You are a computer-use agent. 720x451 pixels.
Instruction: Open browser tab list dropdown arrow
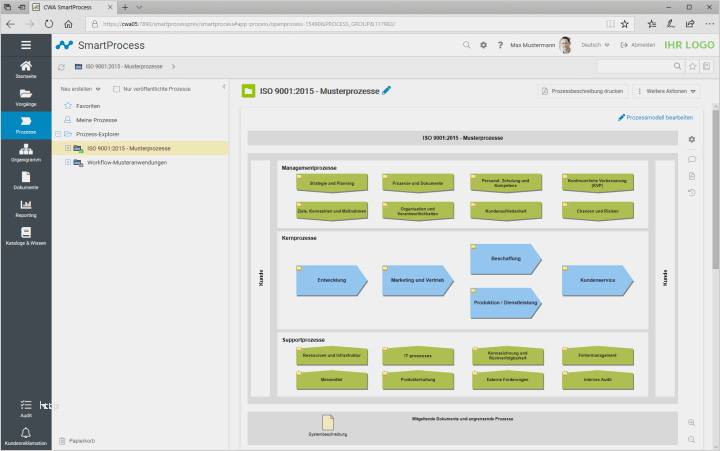pos(139,7)
